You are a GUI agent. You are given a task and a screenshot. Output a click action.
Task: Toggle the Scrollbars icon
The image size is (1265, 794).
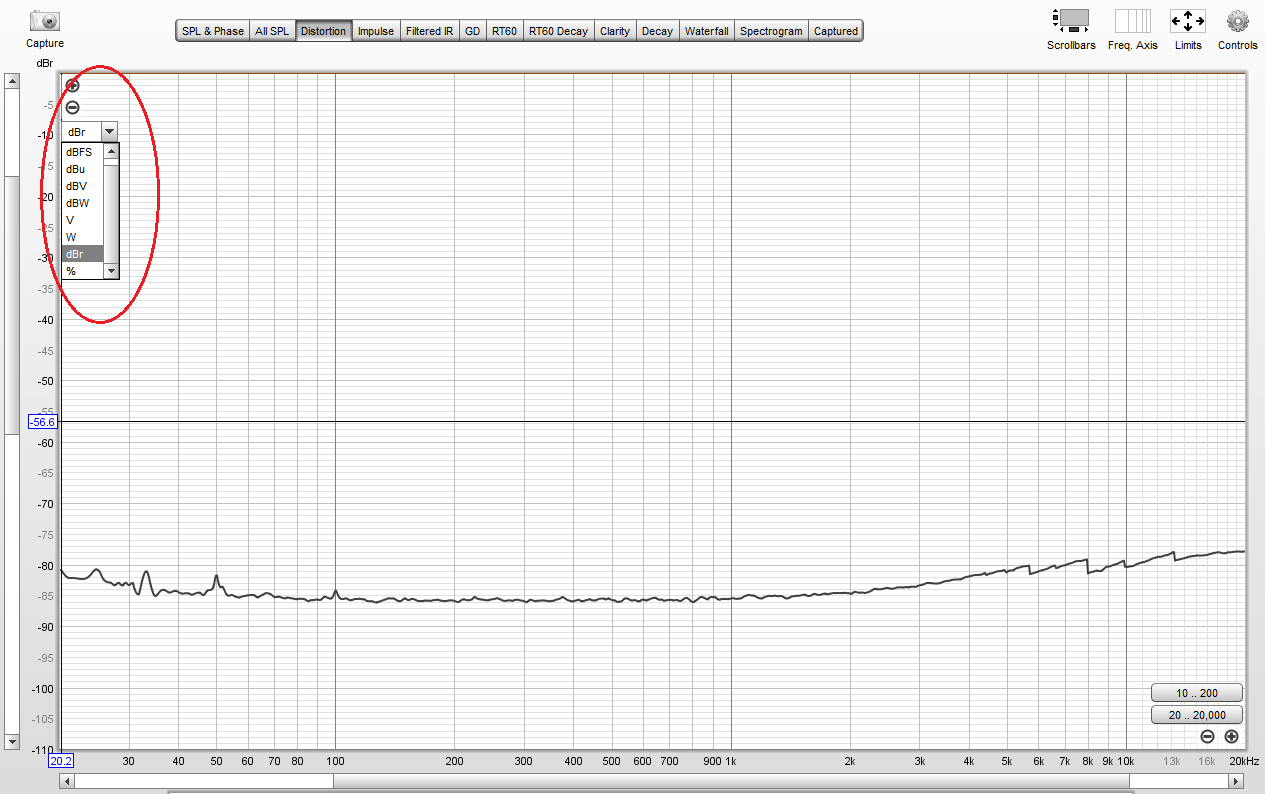click(1071, 21)
